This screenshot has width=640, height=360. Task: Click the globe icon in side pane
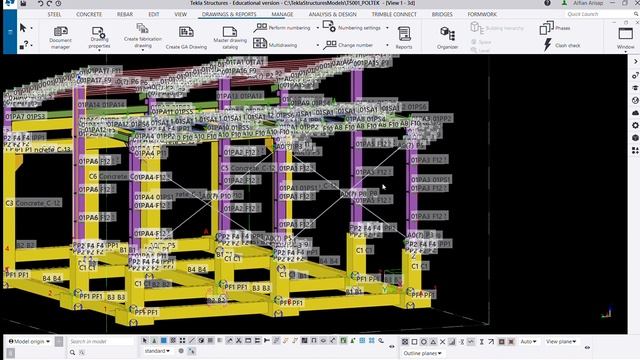point(635,100)
